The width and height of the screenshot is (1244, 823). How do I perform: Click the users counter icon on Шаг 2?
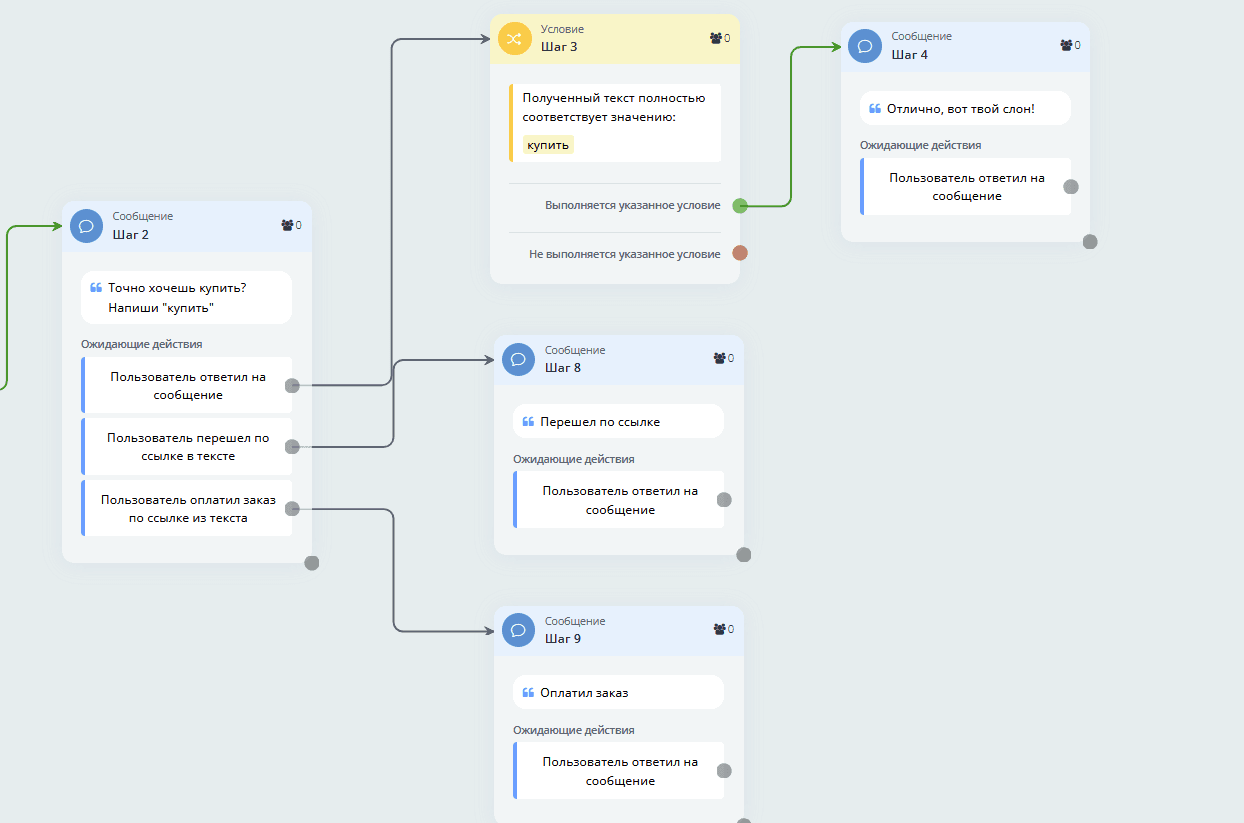pyautogui.click(x=287, y=225)
